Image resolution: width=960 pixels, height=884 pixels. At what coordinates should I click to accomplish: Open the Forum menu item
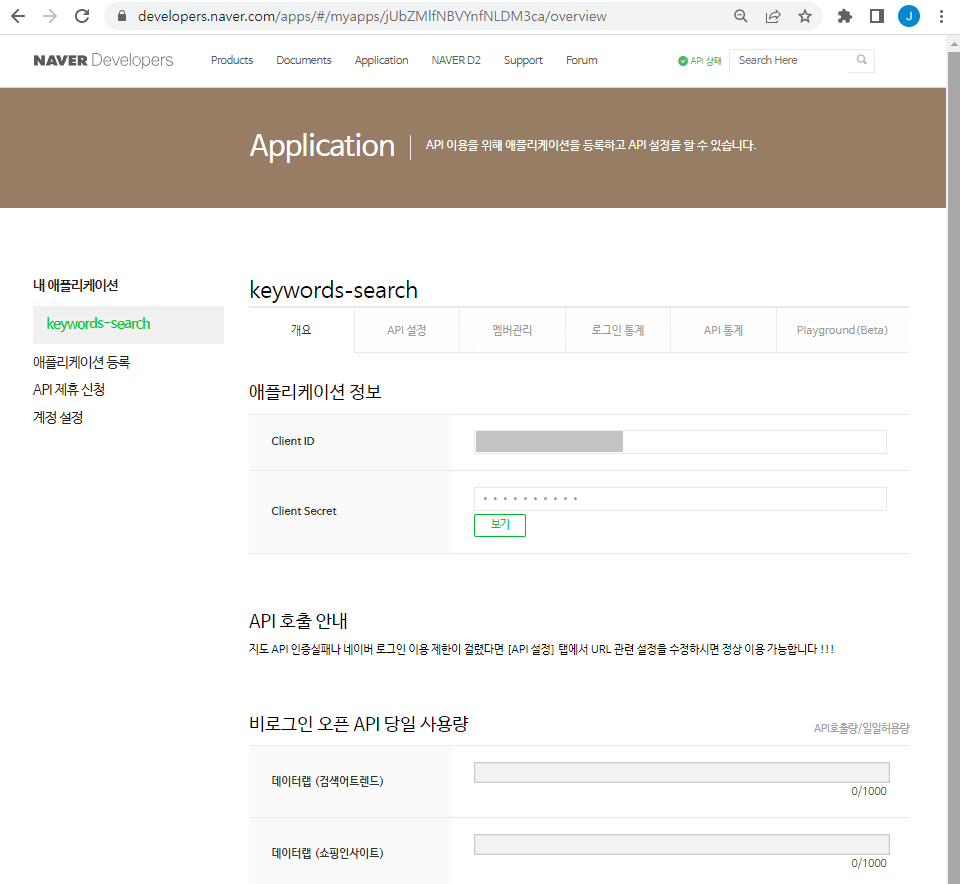[581, 60]
